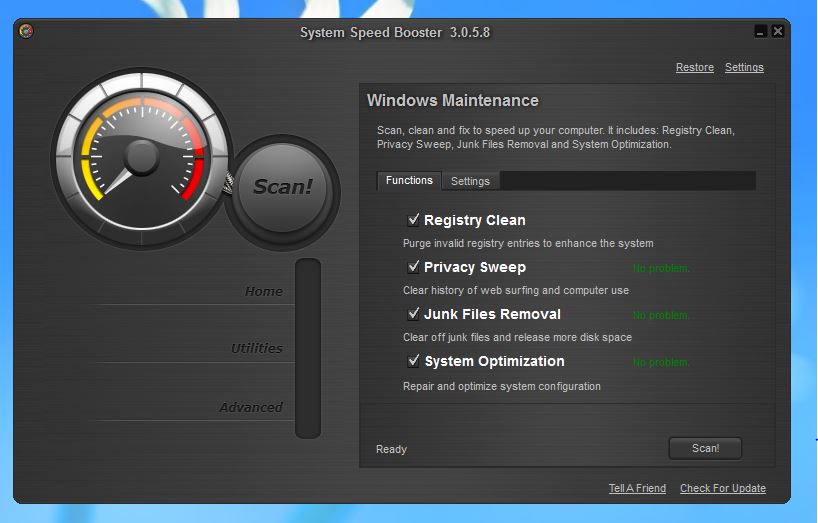Click the Windows Maintenance heading
This screenshot has width=818, height=523.
(453, 100)
